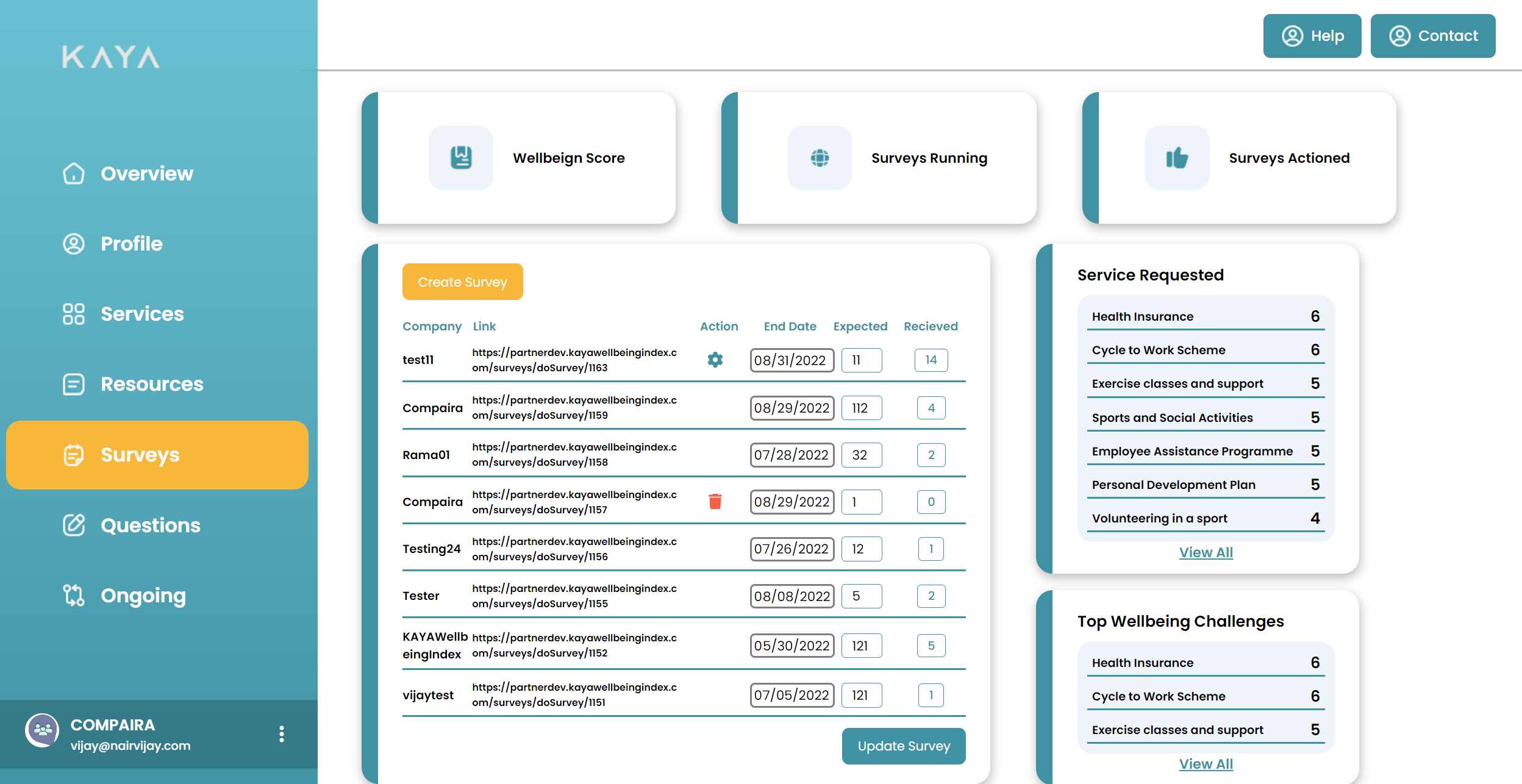Click the COMPAIRA account avatar
Screen dimensions: 1522x784
pyautogui.click(x=42, y=730)
